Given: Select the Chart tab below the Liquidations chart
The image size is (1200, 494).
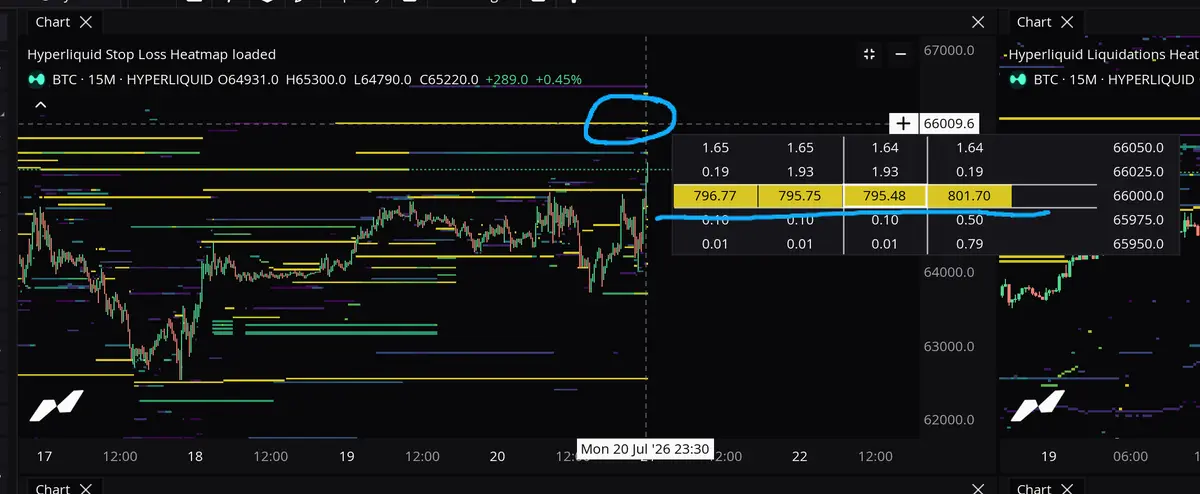Looking at the screenshot, I should [1034, 488].
